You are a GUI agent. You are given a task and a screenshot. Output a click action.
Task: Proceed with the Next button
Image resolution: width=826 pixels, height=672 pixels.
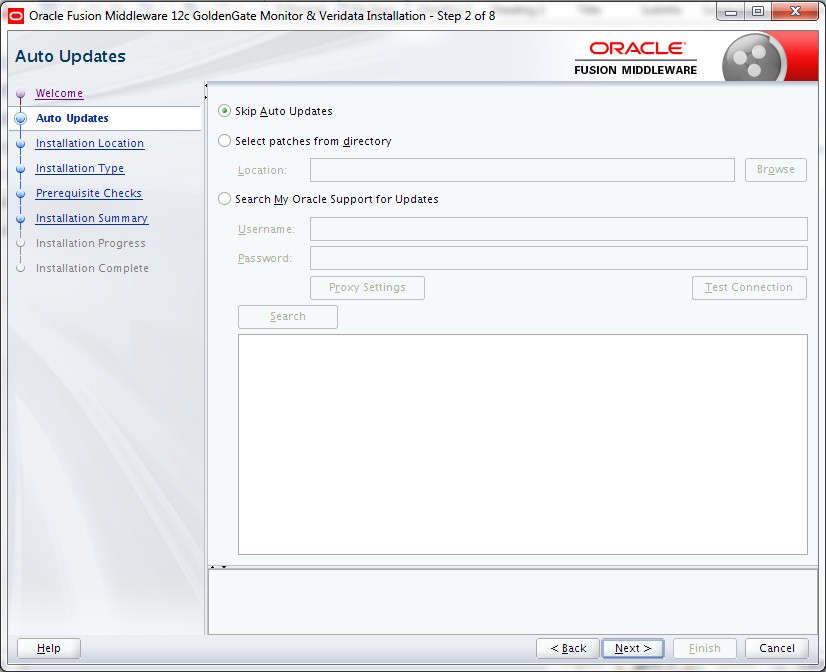coord(633,648)
